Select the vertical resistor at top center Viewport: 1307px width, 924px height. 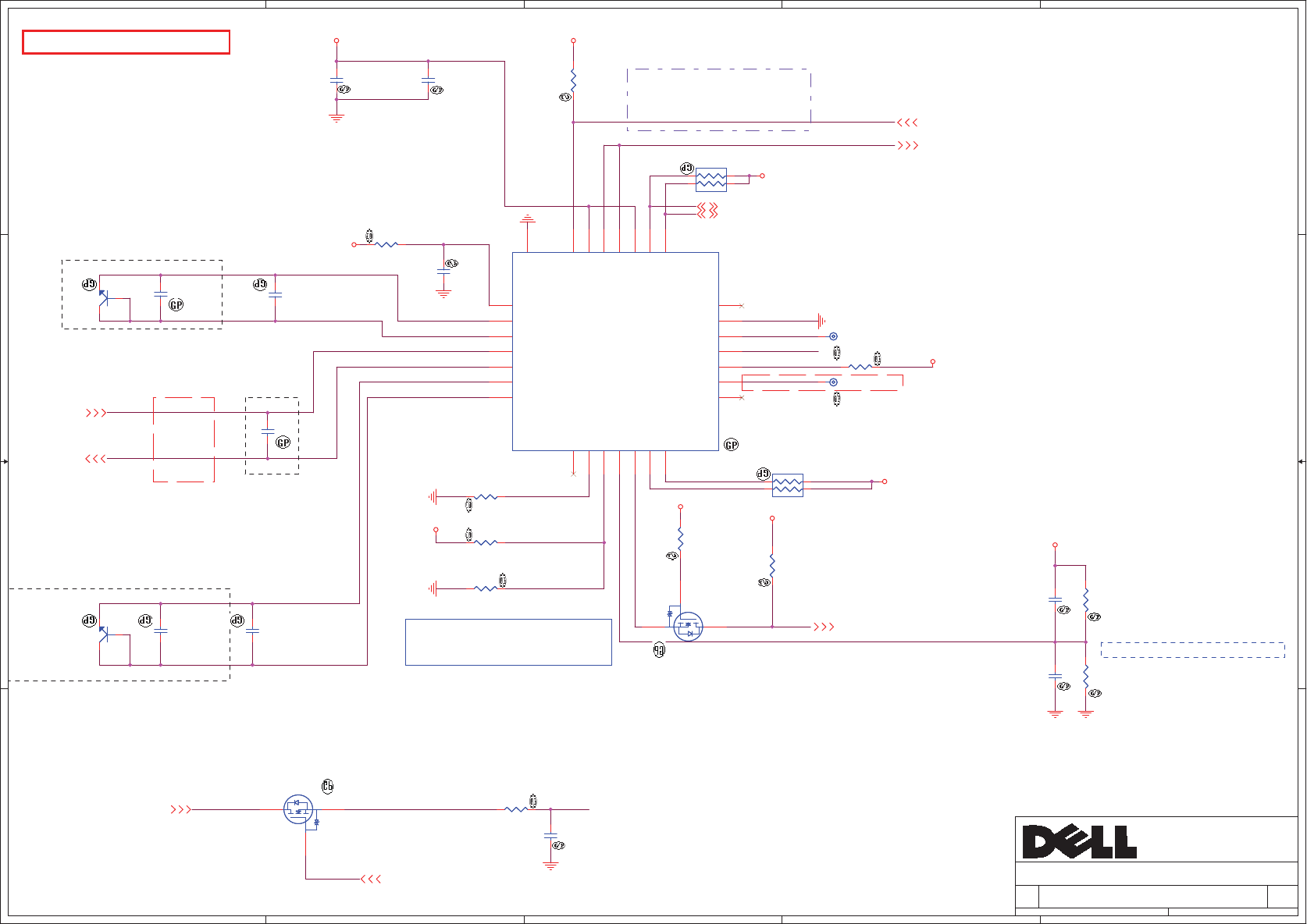(x=573, y=79)
